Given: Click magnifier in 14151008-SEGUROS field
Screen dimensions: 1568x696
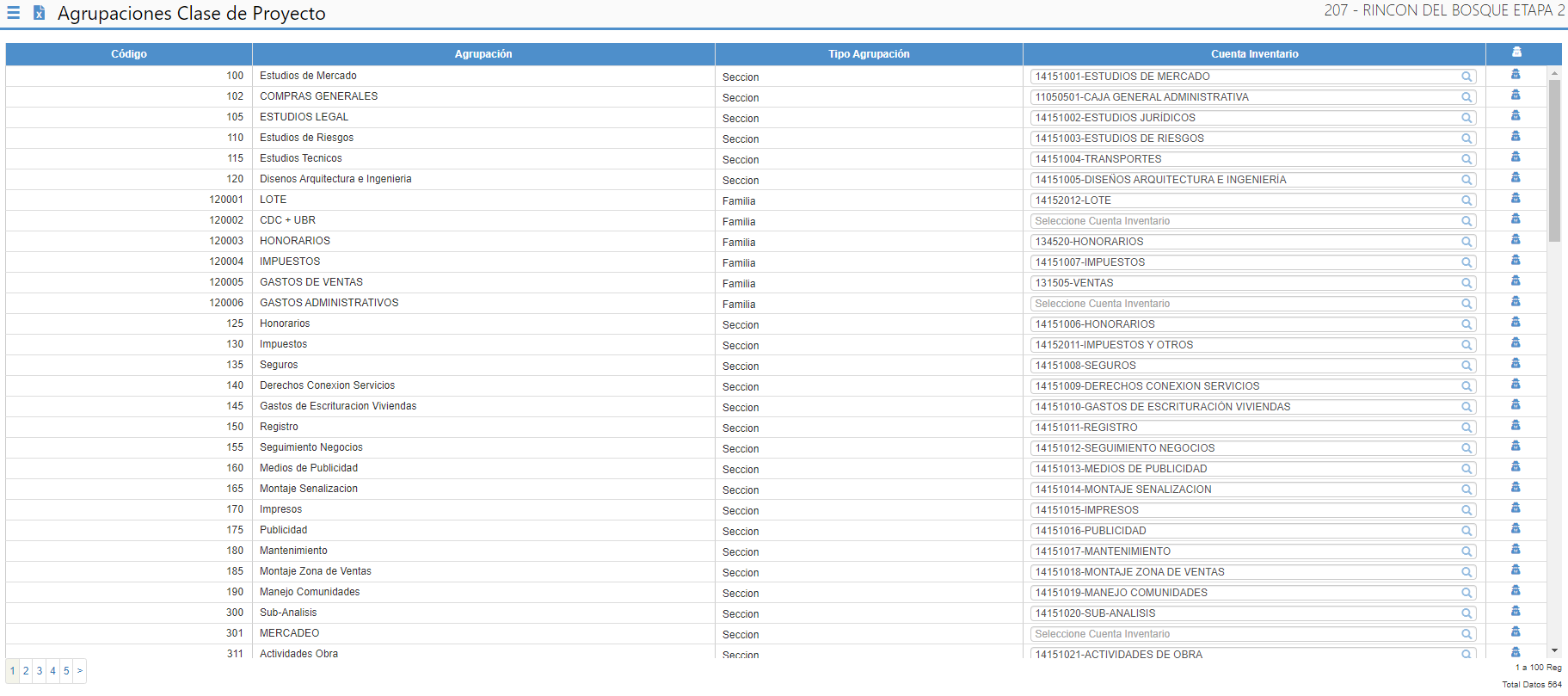Looking at the screenshot, I should click(1467, 366).
